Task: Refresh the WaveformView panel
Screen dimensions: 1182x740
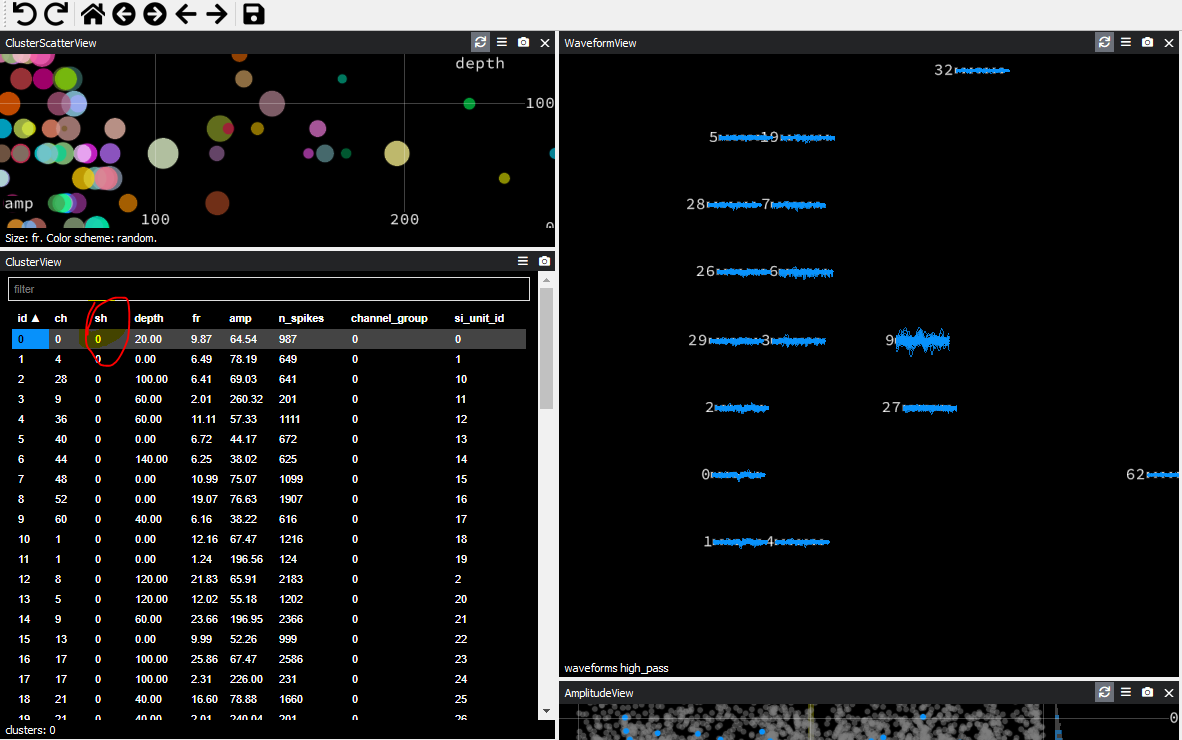Action: 1104,42
